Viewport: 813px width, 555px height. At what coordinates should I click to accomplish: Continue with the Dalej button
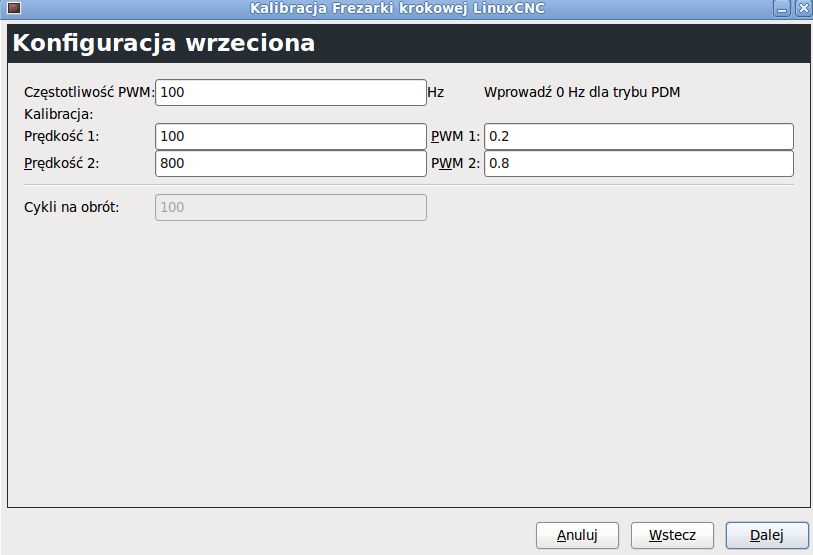(x=767, y=535)
